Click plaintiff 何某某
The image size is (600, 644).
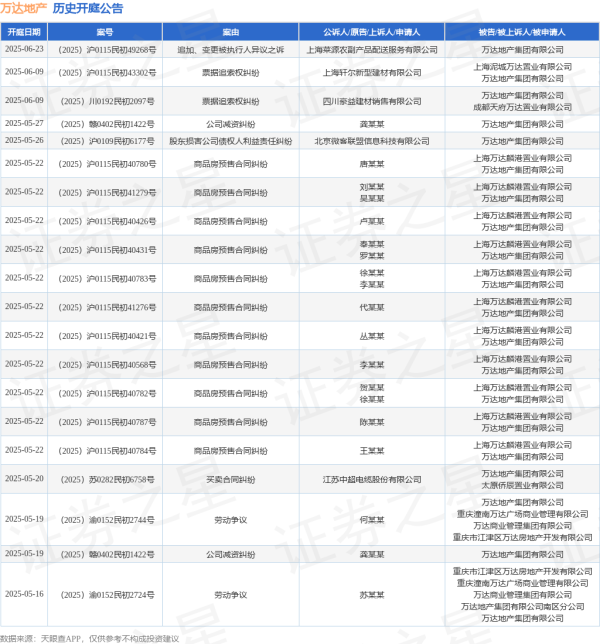pyautogui.click(x=372, y=520)
